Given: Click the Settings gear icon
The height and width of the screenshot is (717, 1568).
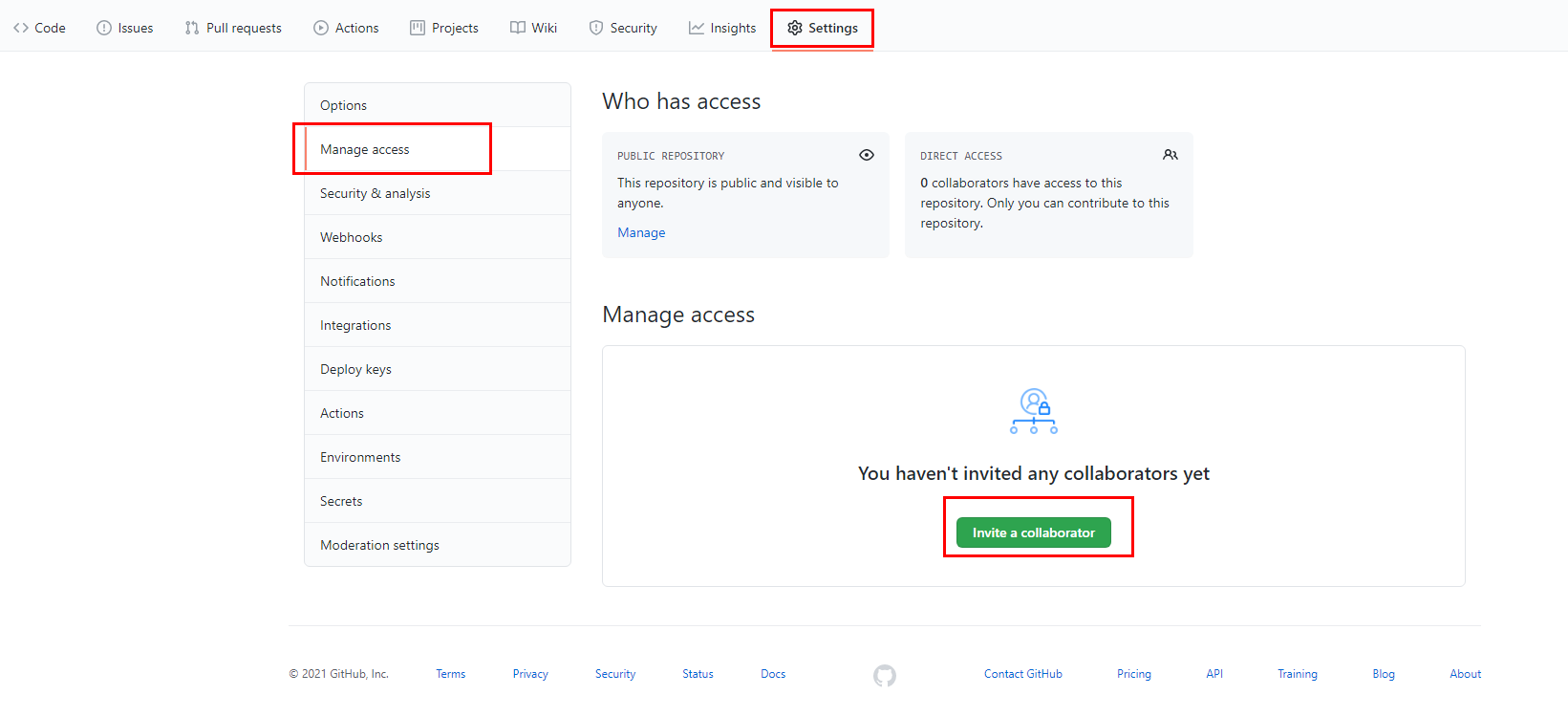Looking at the screenshot, I should pos(795,28).
